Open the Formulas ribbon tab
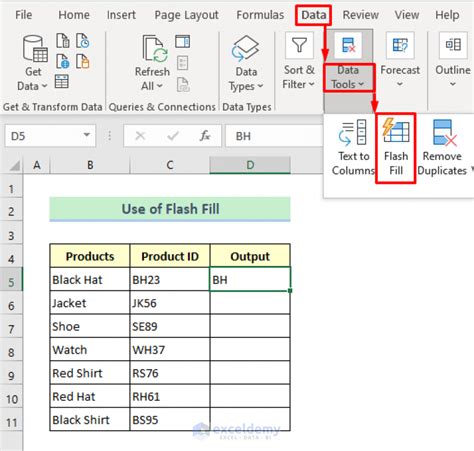 260,15
